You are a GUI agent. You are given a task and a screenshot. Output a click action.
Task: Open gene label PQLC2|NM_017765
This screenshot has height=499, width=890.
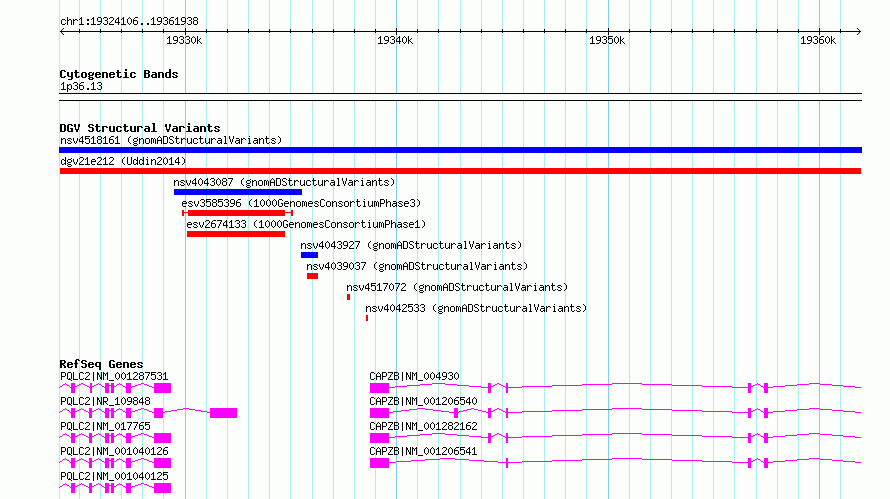coord(105,426)
